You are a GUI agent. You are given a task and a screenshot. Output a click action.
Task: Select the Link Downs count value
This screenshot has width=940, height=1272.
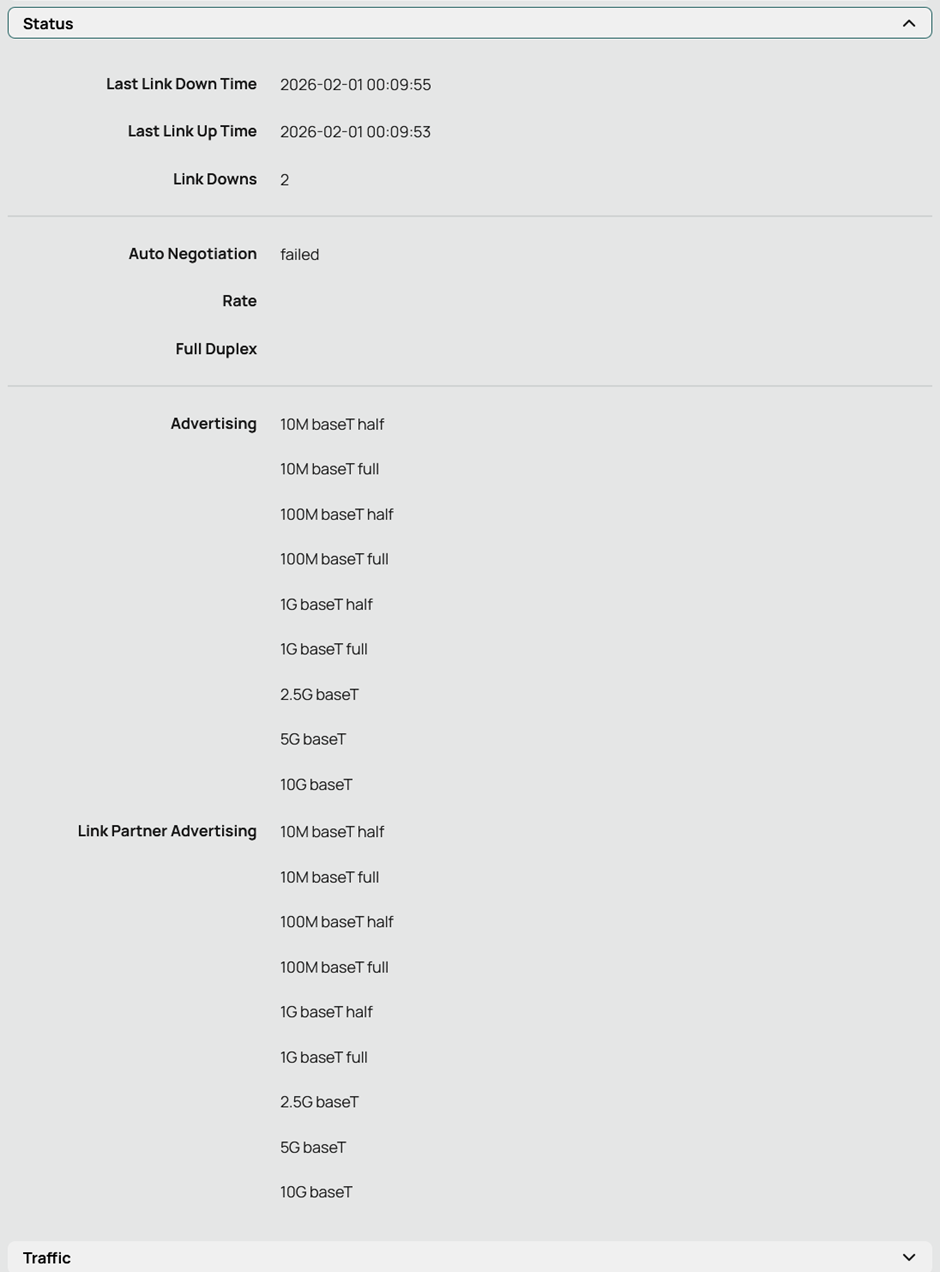click(x=285, y=180)
